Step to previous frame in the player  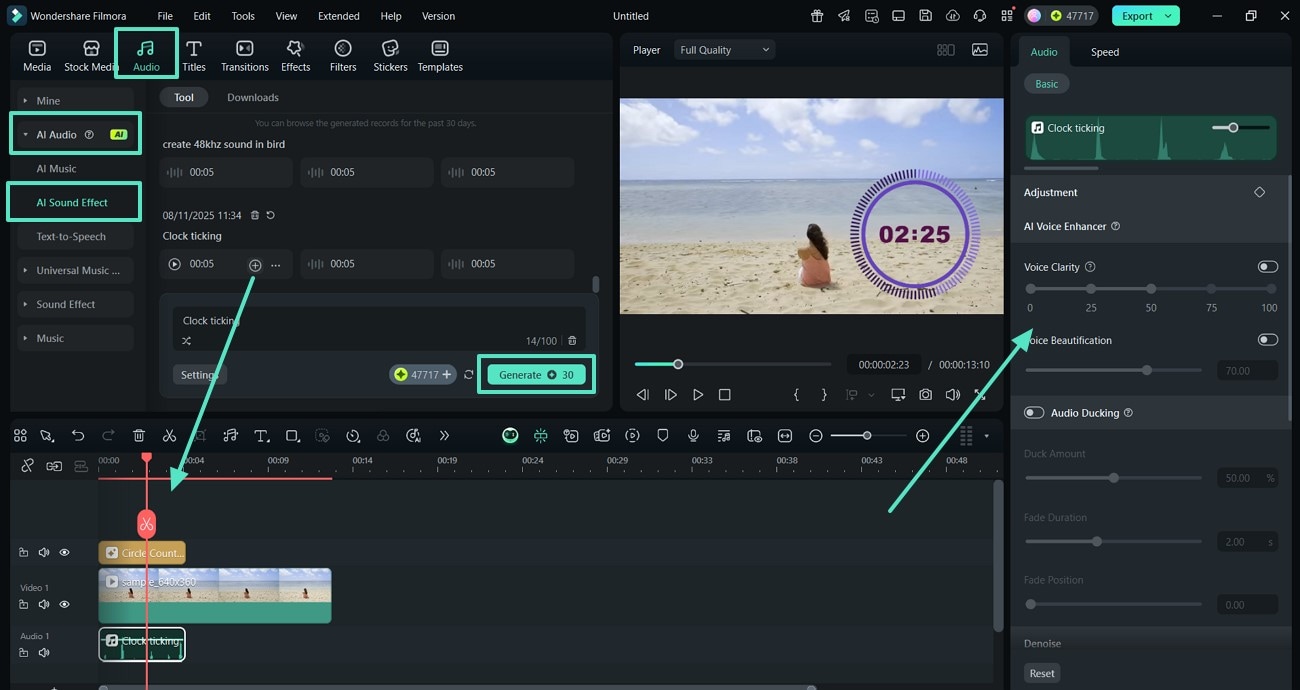[643, 395]
